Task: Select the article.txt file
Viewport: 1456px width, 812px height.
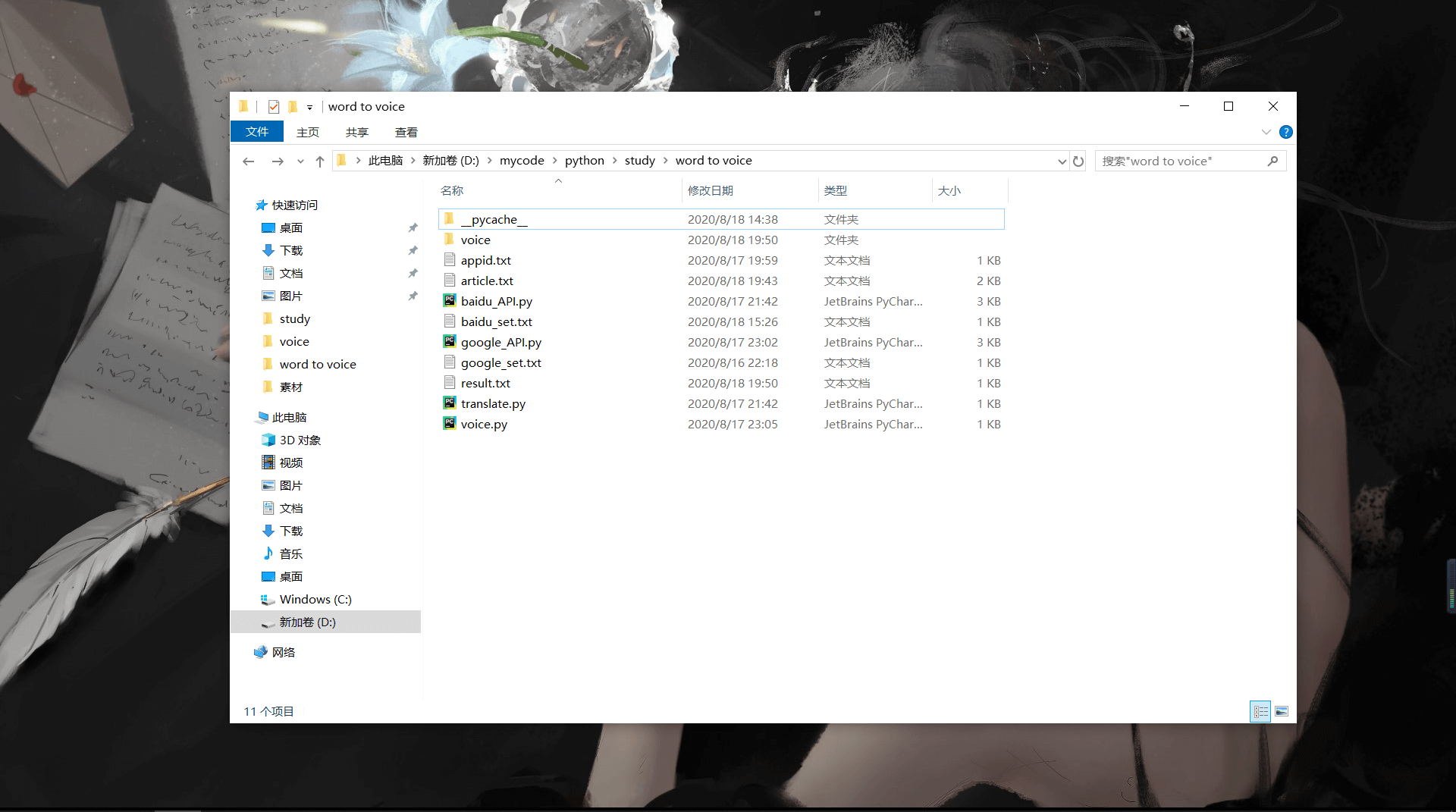Action: (x=721, y=281)
